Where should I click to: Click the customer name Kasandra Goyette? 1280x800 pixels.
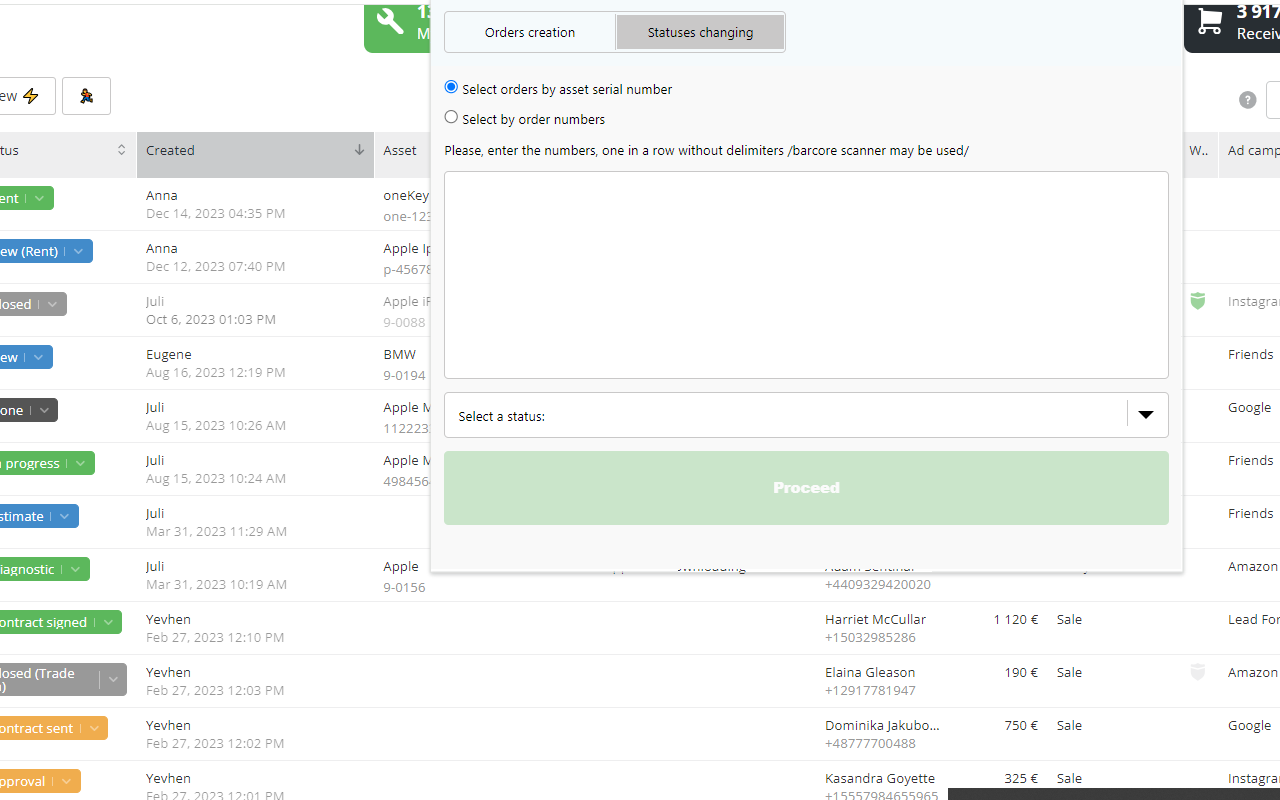(x=880, y=778)
